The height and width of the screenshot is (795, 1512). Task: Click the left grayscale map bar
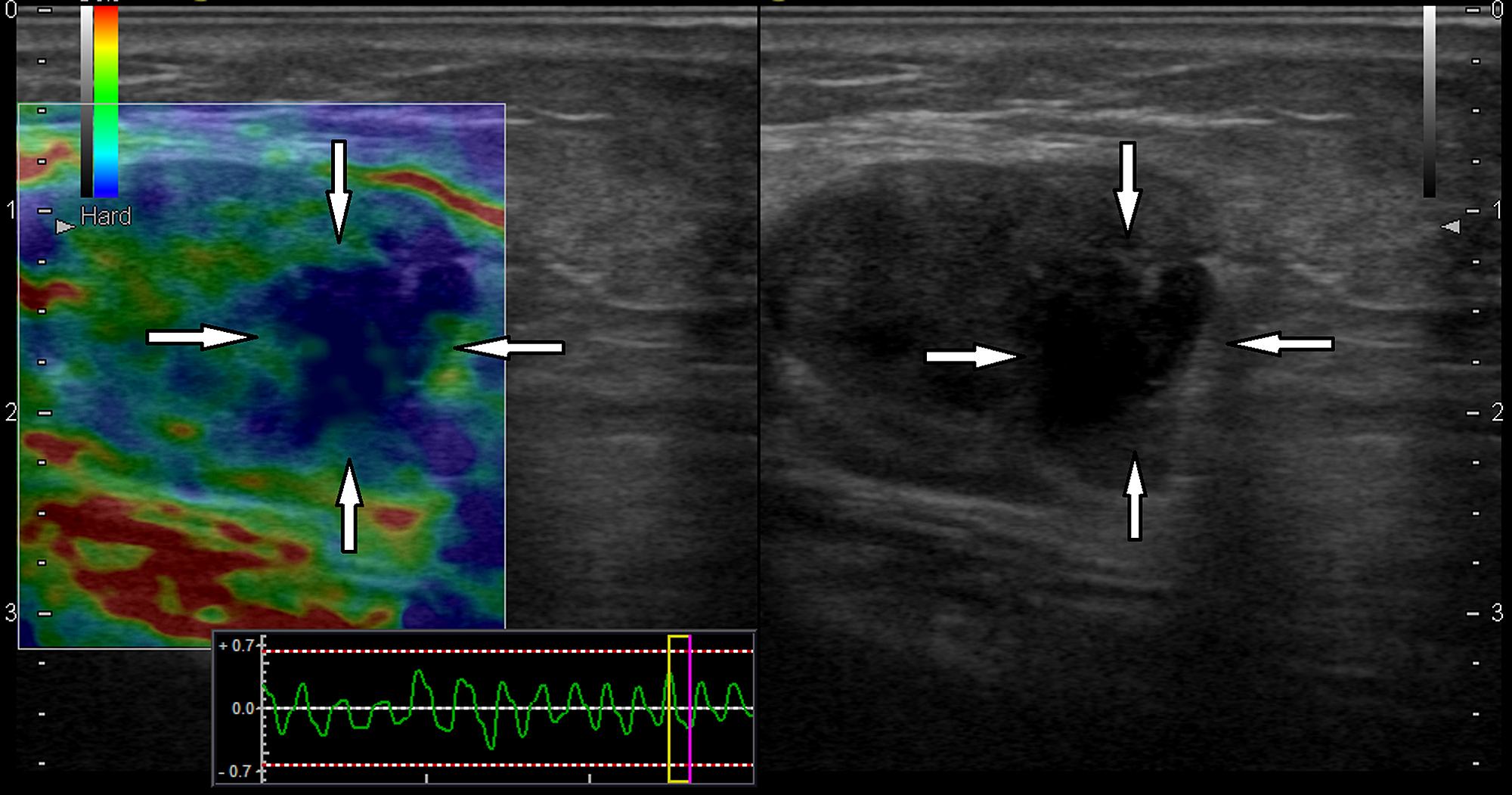coord(87,101)
